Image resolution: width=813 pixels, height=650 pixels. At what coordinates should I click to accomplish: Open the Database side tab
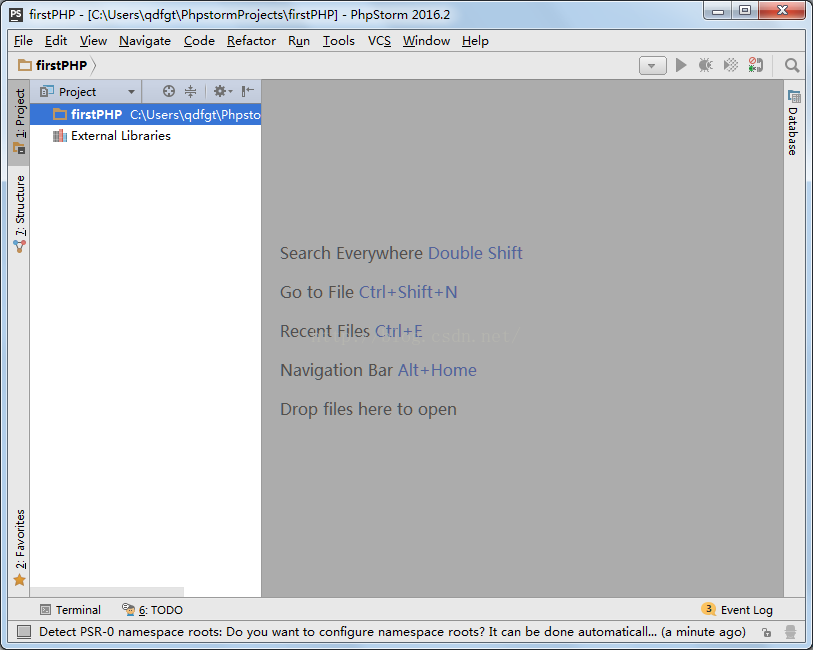pos(793,123)
